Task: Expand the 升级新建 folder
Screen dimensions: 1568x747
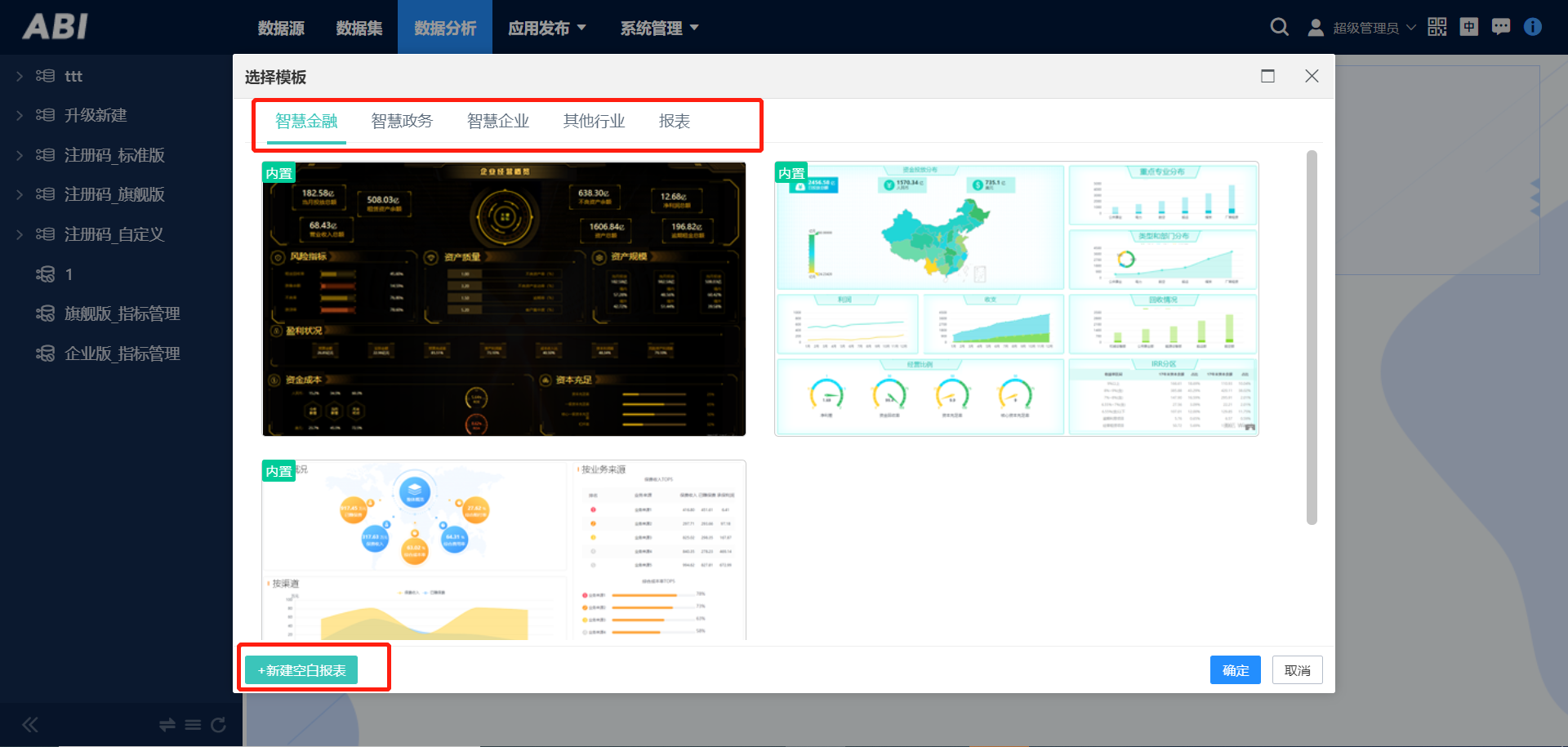Action: coord(20,116)
